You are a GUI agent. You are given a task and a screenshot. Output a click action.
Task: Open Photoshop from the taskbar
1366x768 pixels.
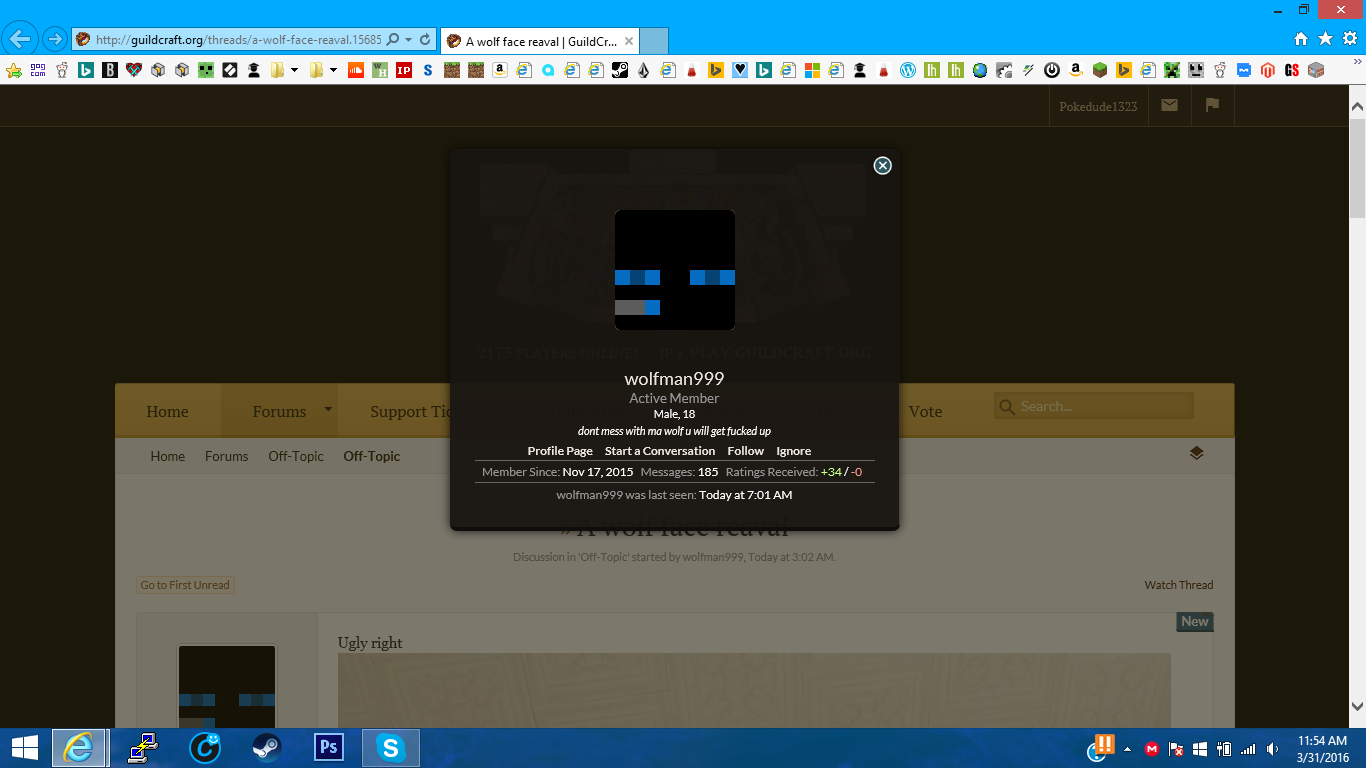pyautogui.click(x=329, y=748)
